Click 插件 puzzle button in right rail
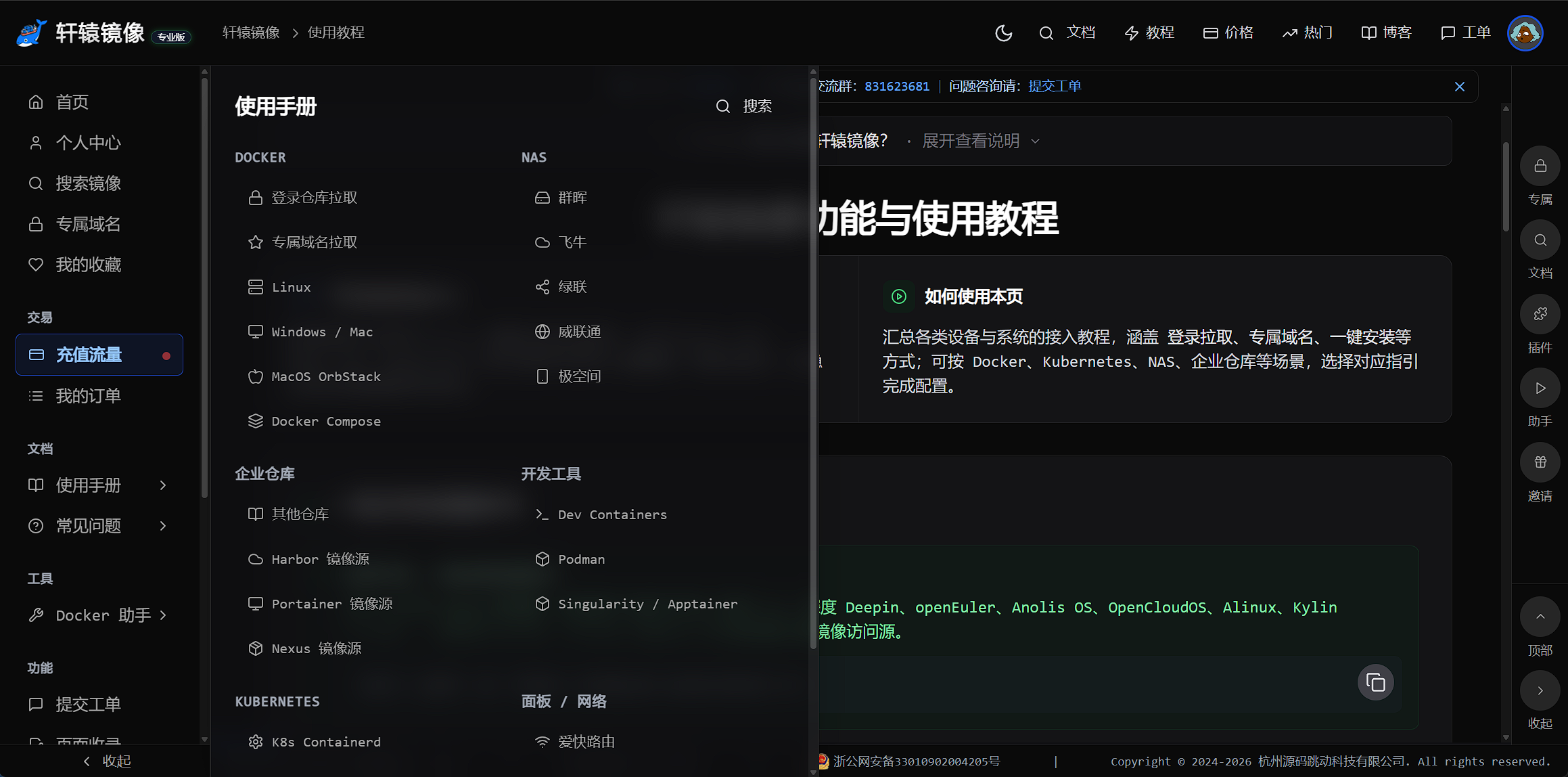This screenshot has height=777, width=1568. 1540,315
